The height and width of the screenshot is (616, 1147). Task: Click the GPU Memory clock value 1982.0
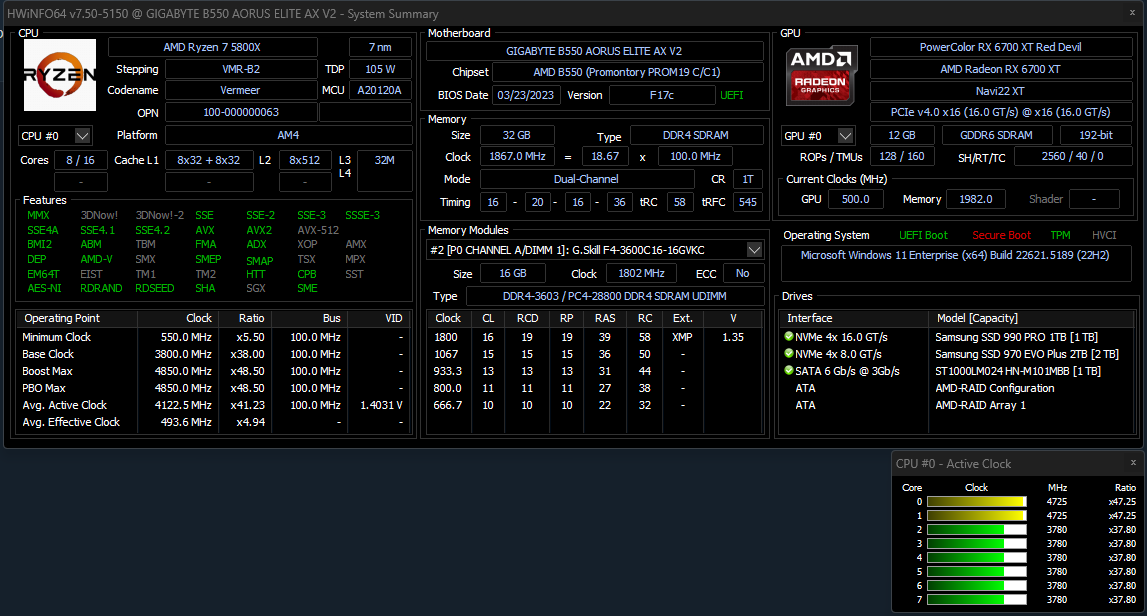tap(977, 199)
